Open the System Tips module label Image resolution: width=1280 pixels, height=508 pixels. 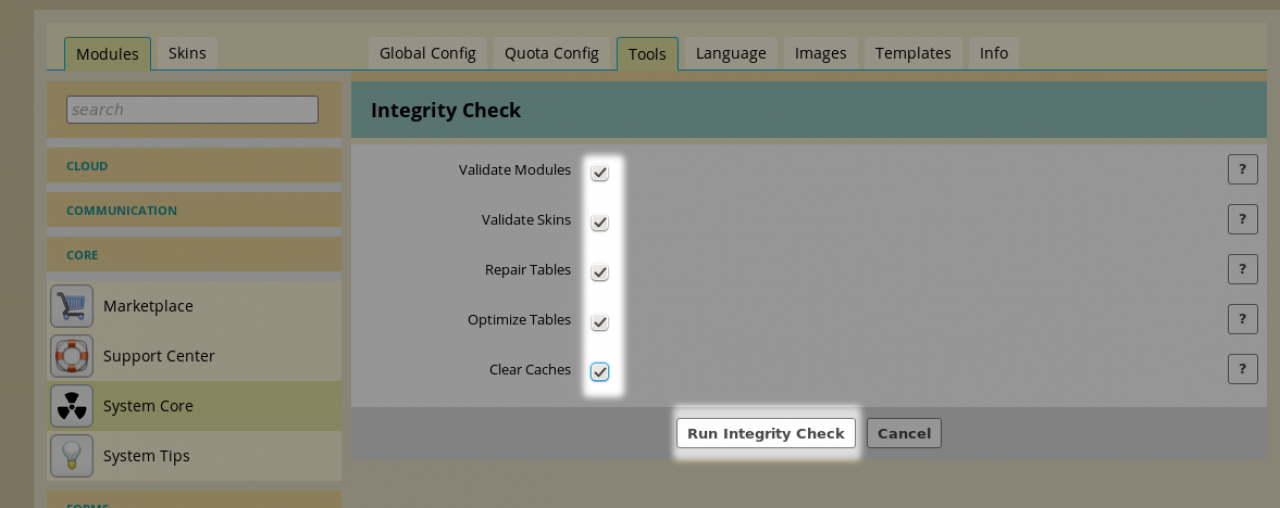click(146, 456)
